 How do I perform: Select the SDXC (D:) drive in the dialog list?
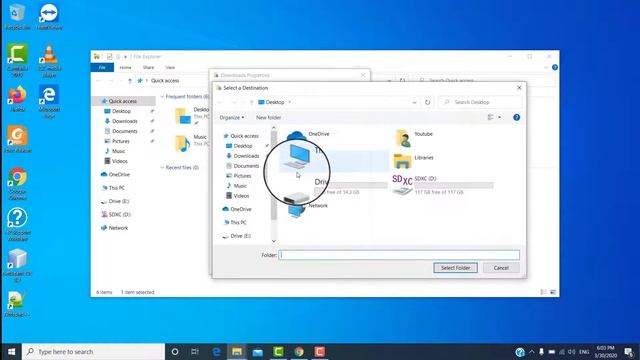point(442,185)
